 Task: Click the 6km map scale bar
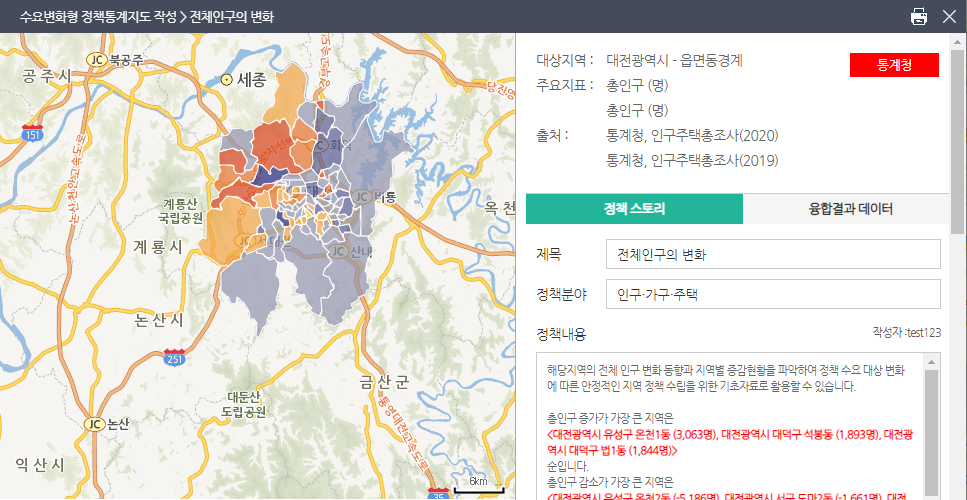(479, 486)
